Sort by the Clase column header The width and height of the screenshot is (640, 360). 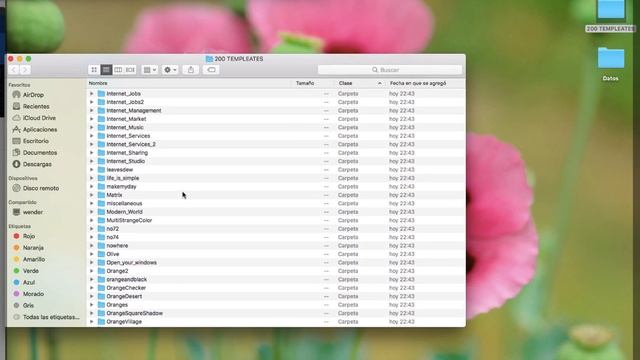click(359, 83)
